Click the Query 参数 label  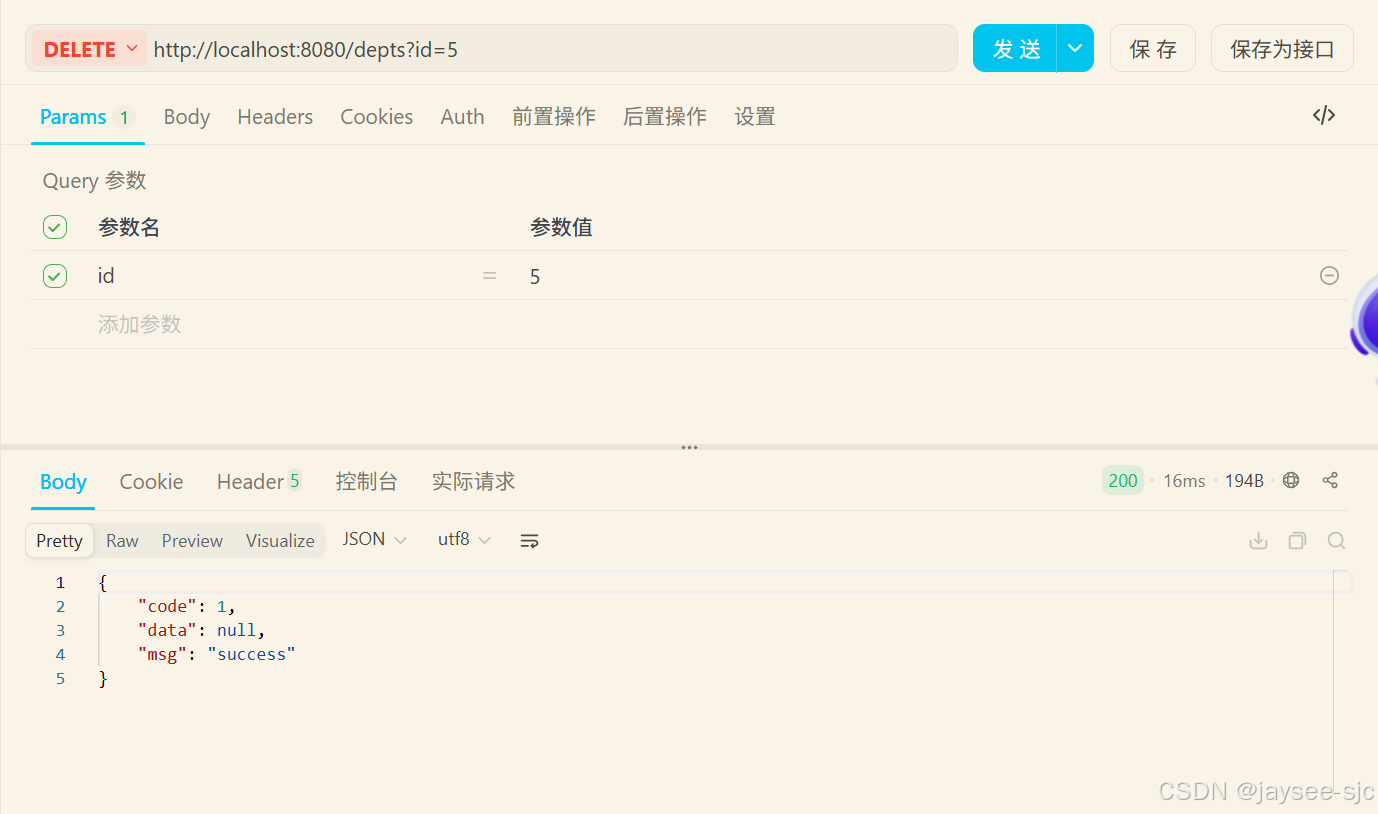[94, 181]
